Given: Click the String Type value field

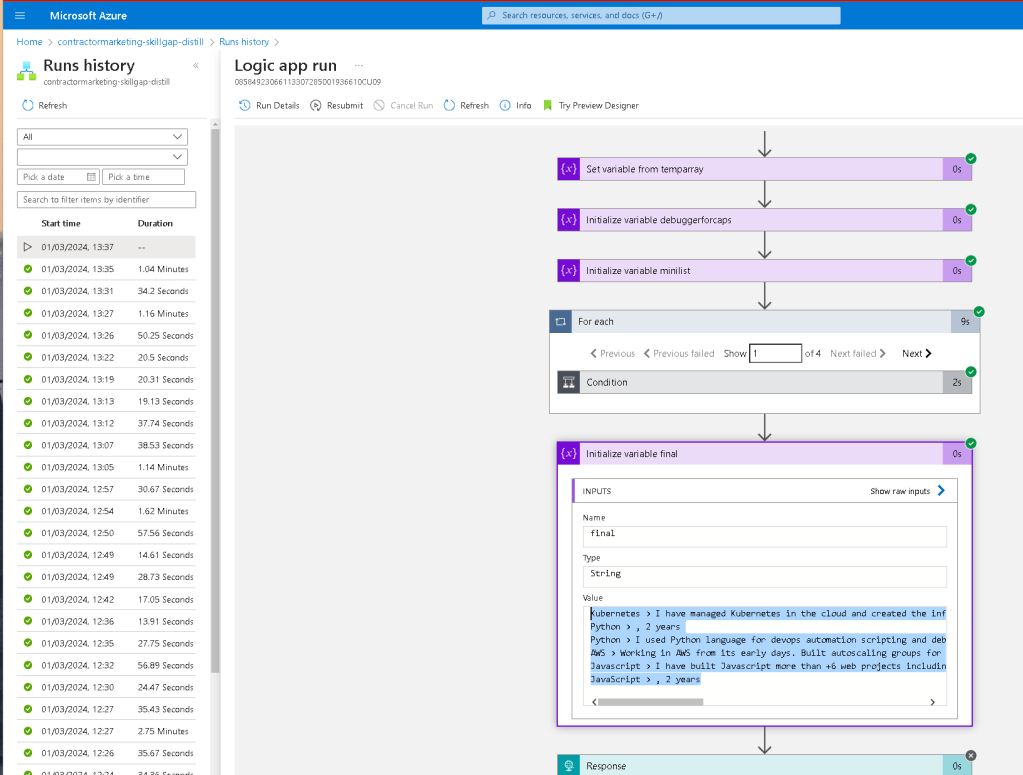Looking at the screenshot, I should click(765, 577).
